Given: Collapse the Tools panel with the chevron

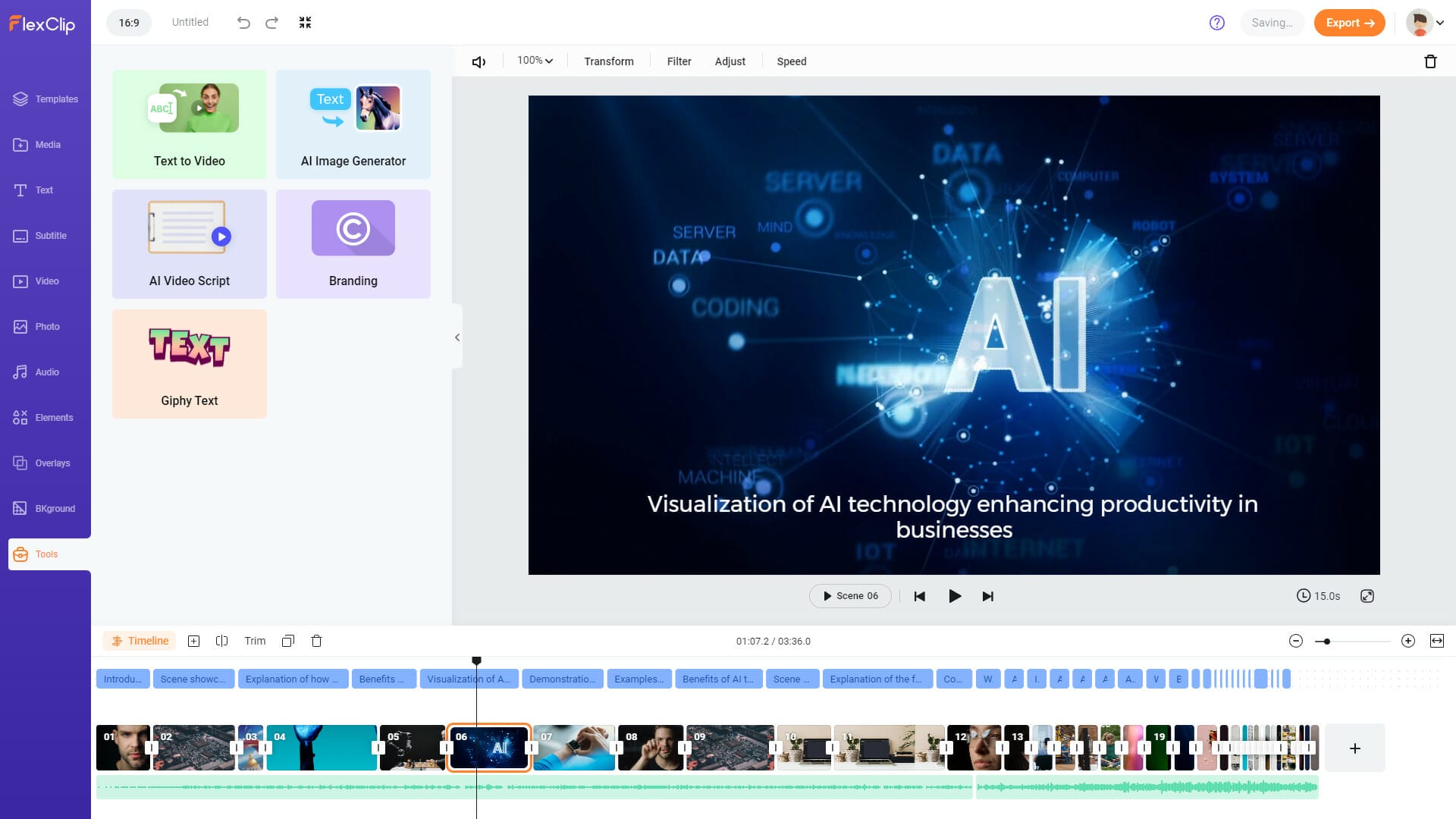Looking at the screenshot, I should pyautogui.click(x=457, y=337).
